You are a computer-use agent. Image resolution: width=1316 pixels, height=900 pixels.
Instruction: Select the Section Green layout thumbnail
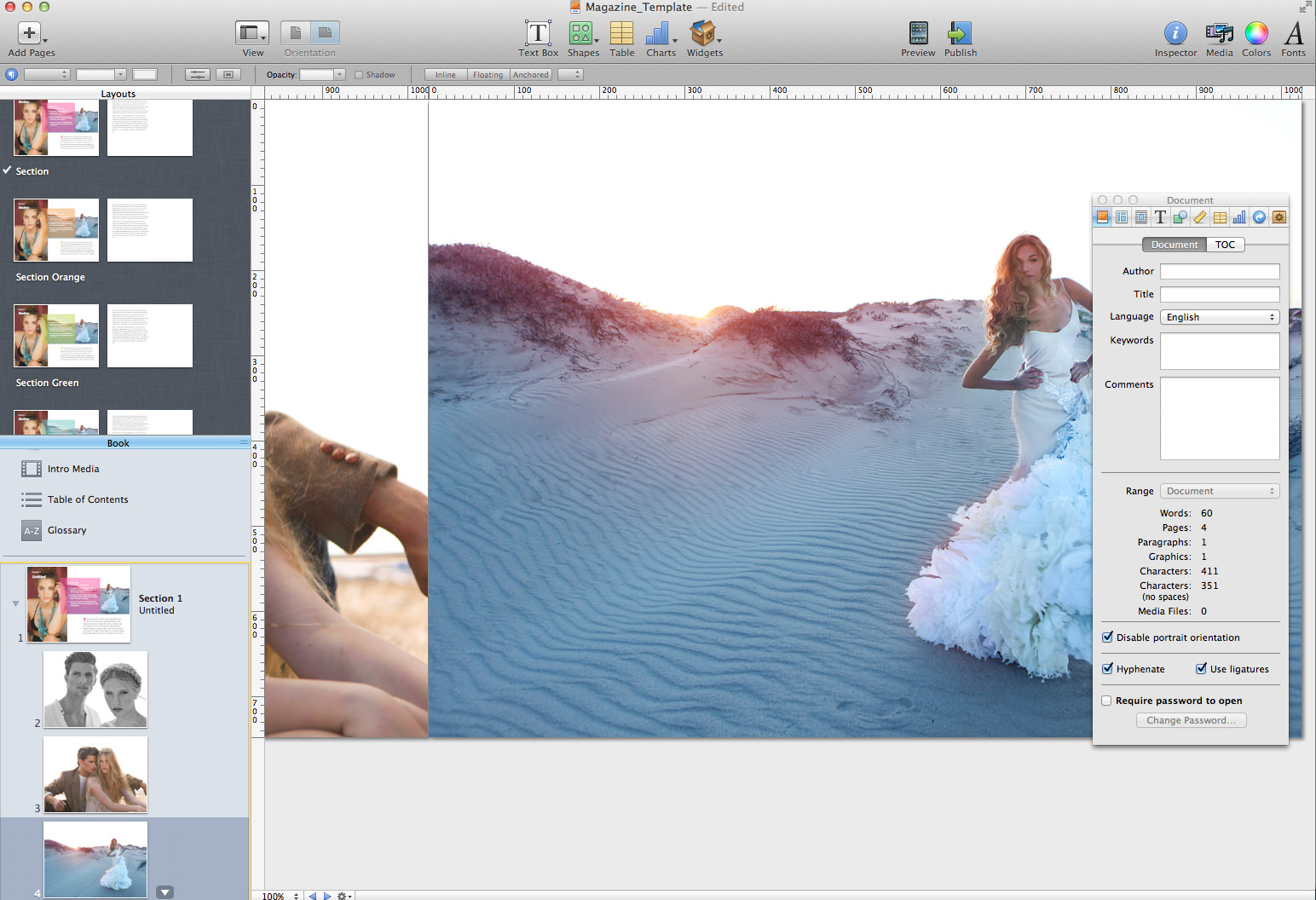(x=56, y=336)
